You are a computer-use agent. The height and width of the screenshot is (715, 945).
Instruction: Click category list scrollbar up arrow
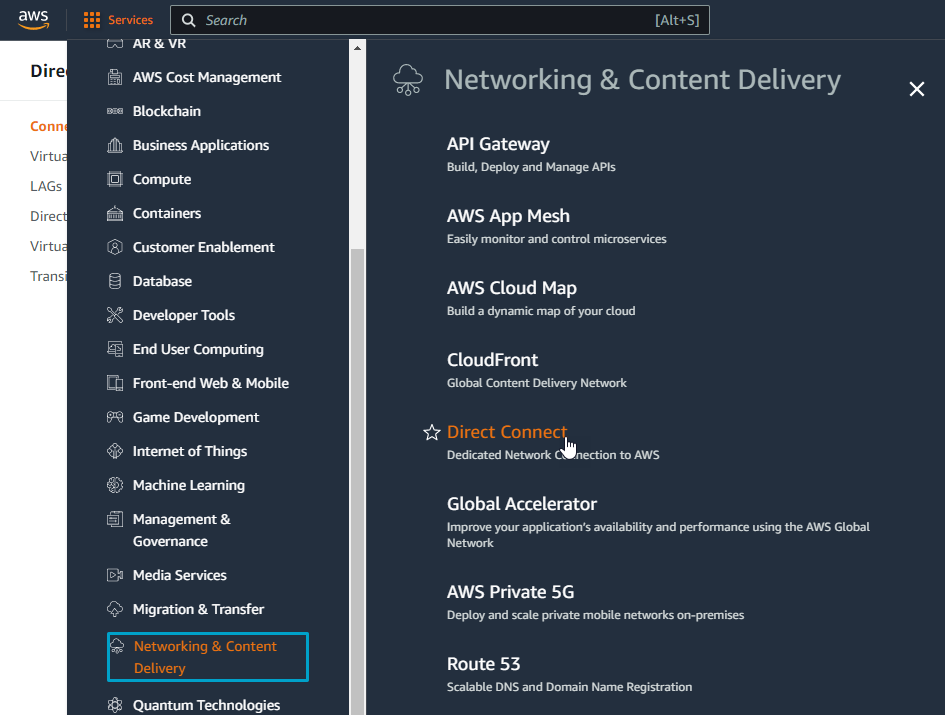click(x=357, y=48)
